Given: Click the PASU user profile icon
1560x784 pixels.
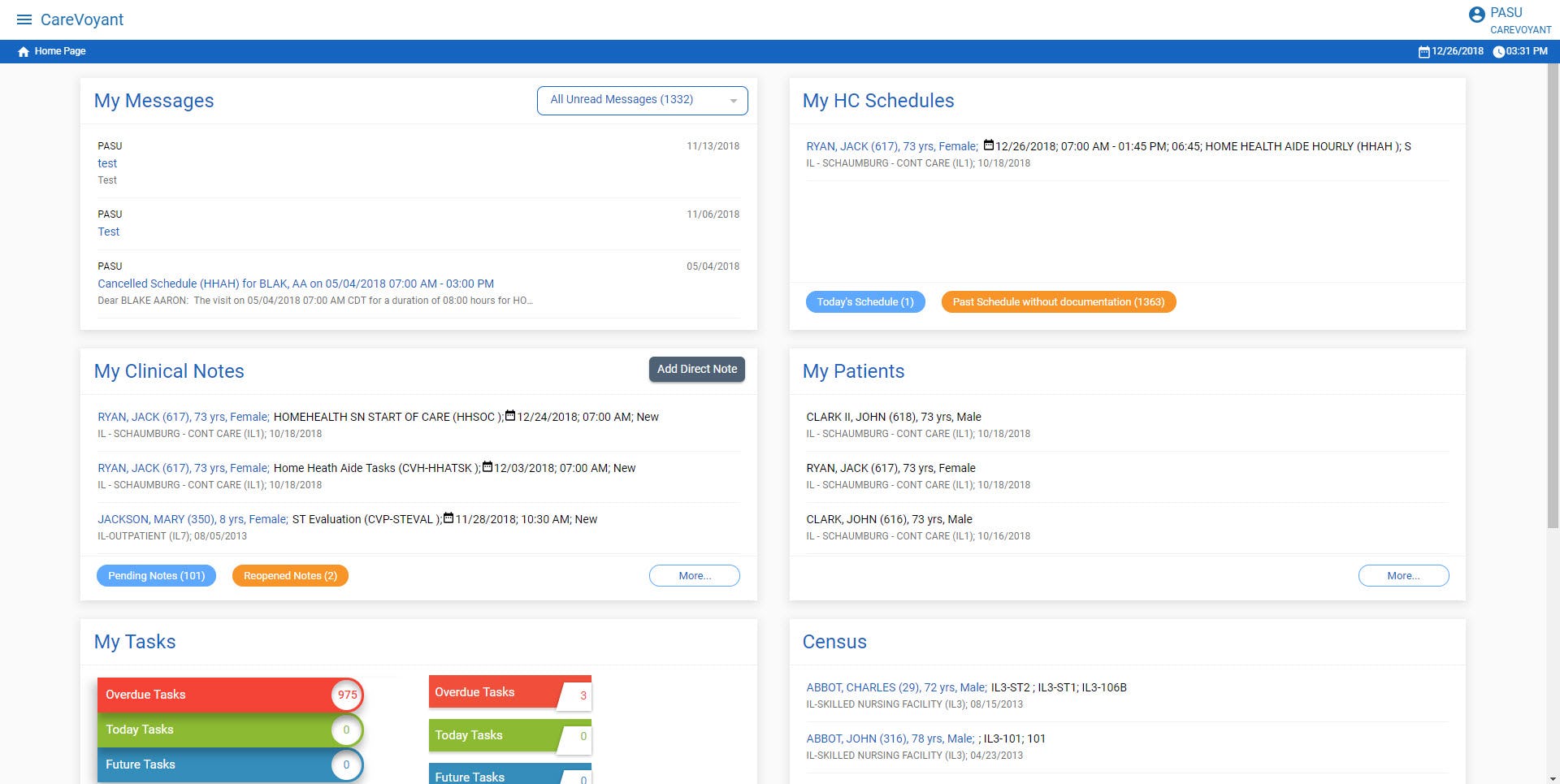Looking at the screenshot, I should [1476, 15].
